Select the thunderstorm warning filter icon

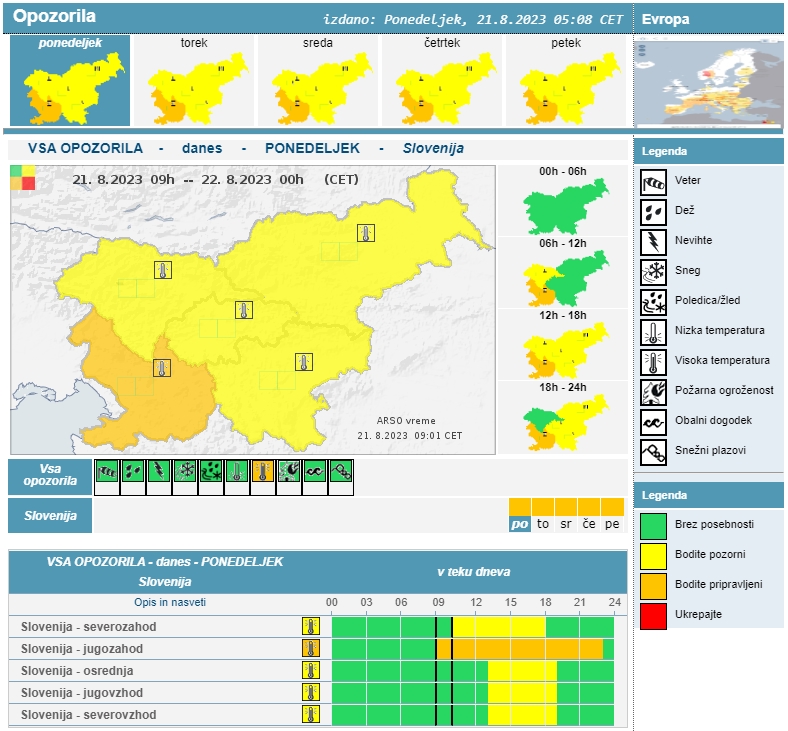point(159,472)
